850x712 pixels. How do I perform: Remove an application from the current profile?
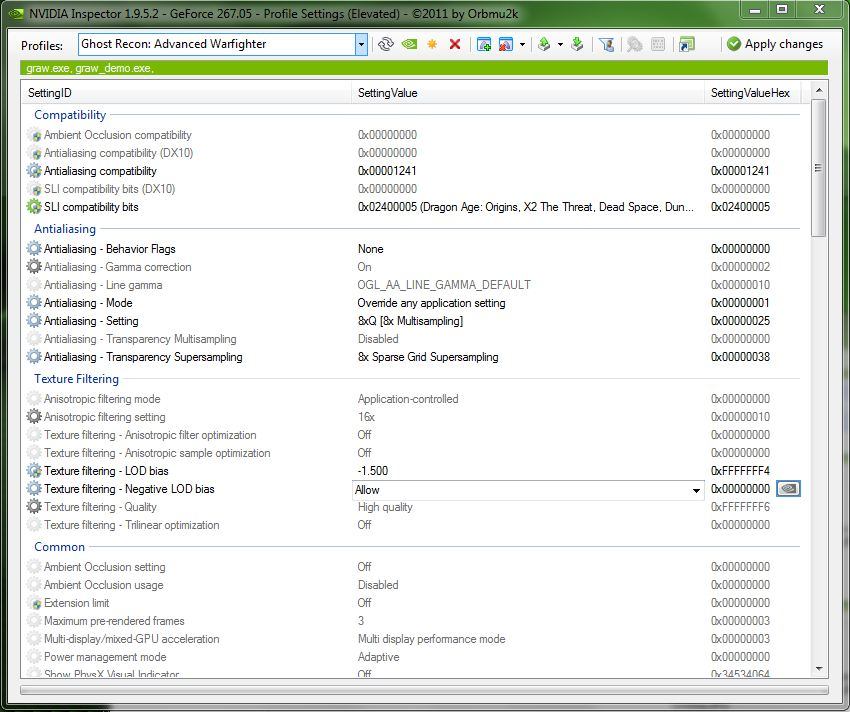pyautogui.click(x=506, y=44)
